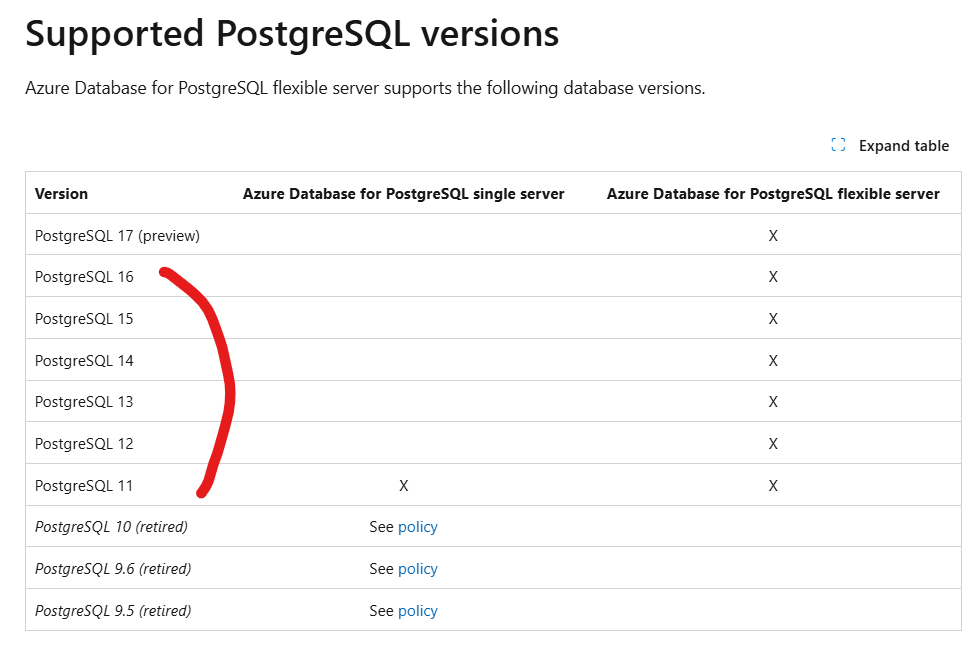Click the Supported PostgreSQL versions heading
This screenshot has width=979, height=648.
coord(292,34)
